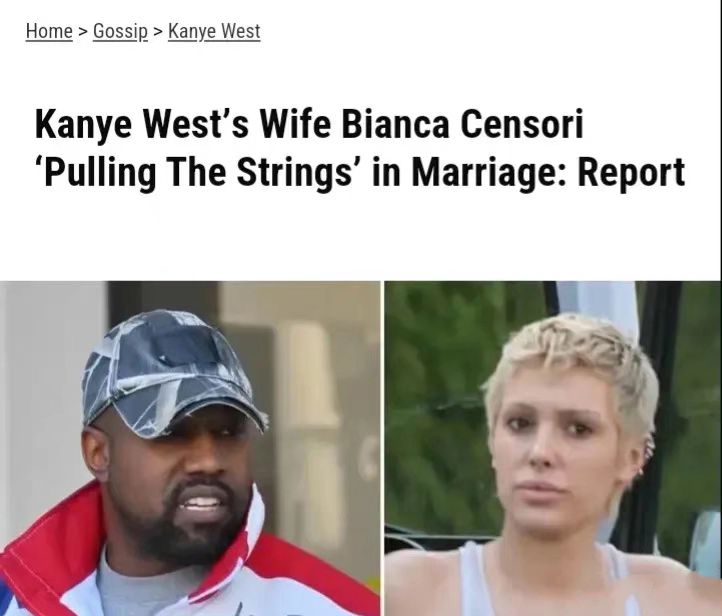Click the name Bianca Censori in headline
Viewport: 722px width, 616px height.
coord(462,123)
